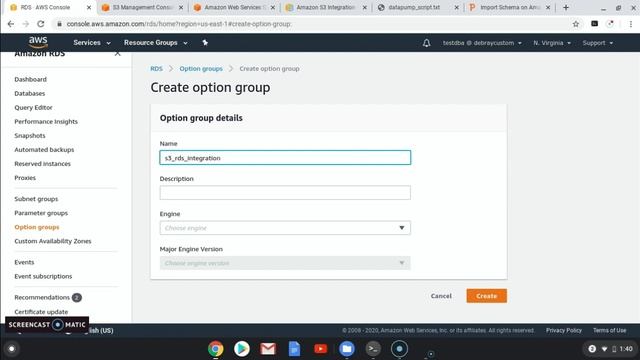This screenshot has height=360, width=640.
Task: Open the Support dropdown menu
Action: [598, 43]
